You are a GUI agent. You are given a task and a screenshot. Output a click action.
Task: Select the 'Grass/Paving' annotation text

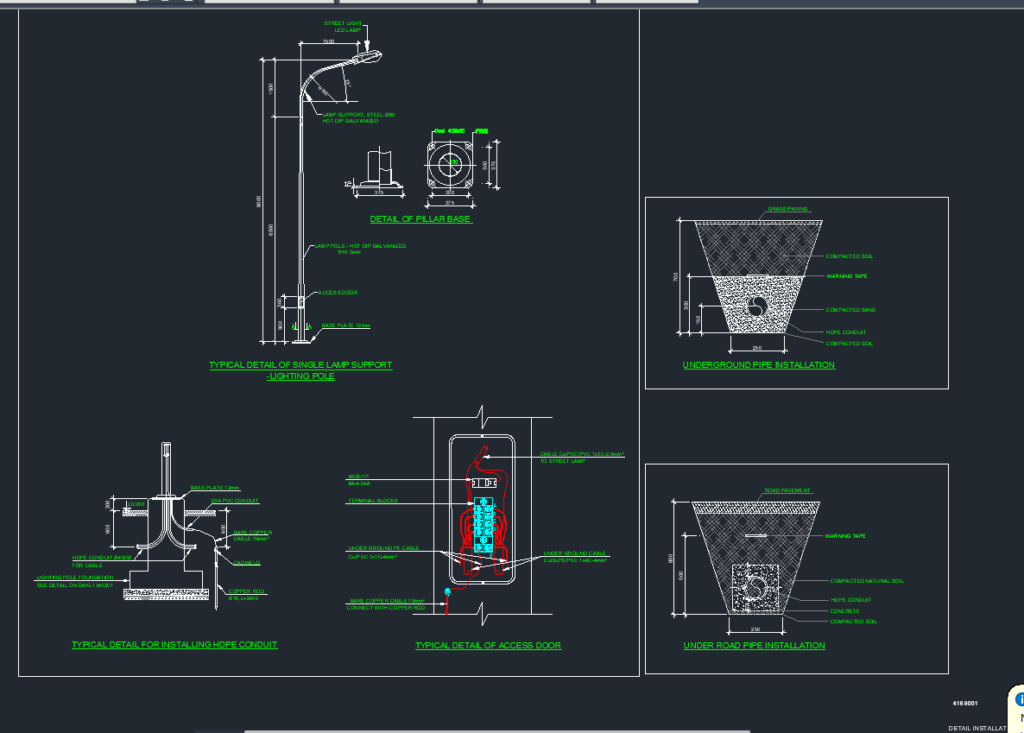tap(787, 210)
